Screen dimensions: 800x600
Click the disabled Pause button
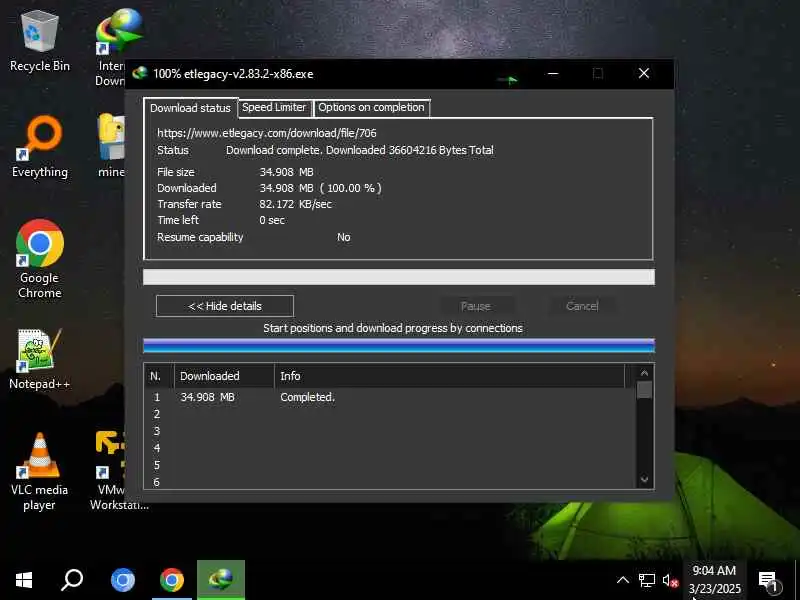coord(476,306)
